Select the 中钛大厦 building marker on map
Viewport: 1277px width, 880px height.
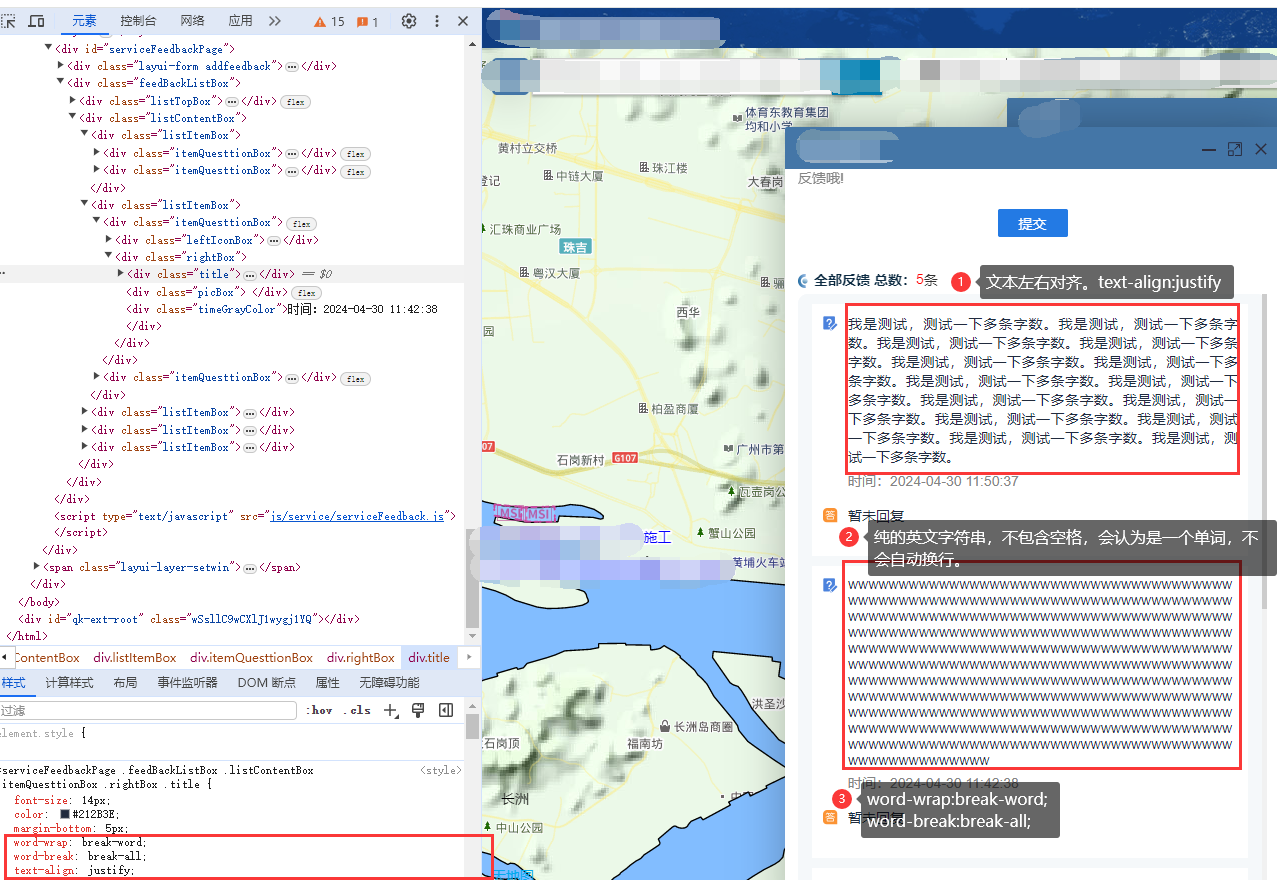pyautogui.click(x=573, y=176)
